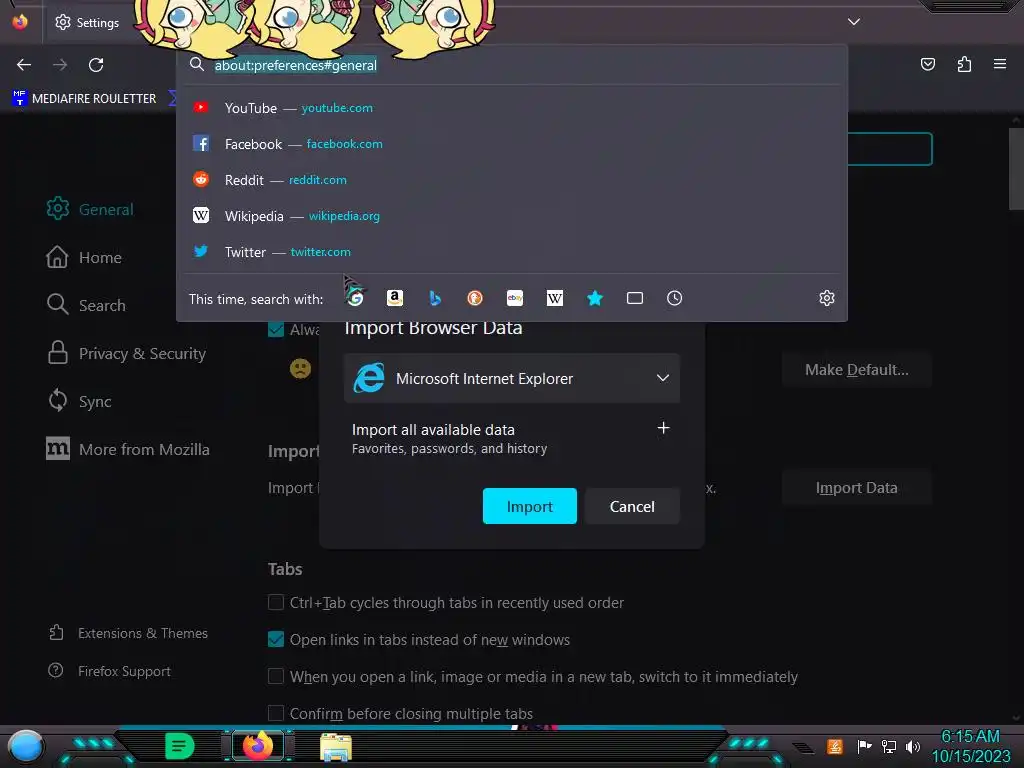Click the Import button in dialog
The image size is (1024, 768).
(x=530, y=506)
